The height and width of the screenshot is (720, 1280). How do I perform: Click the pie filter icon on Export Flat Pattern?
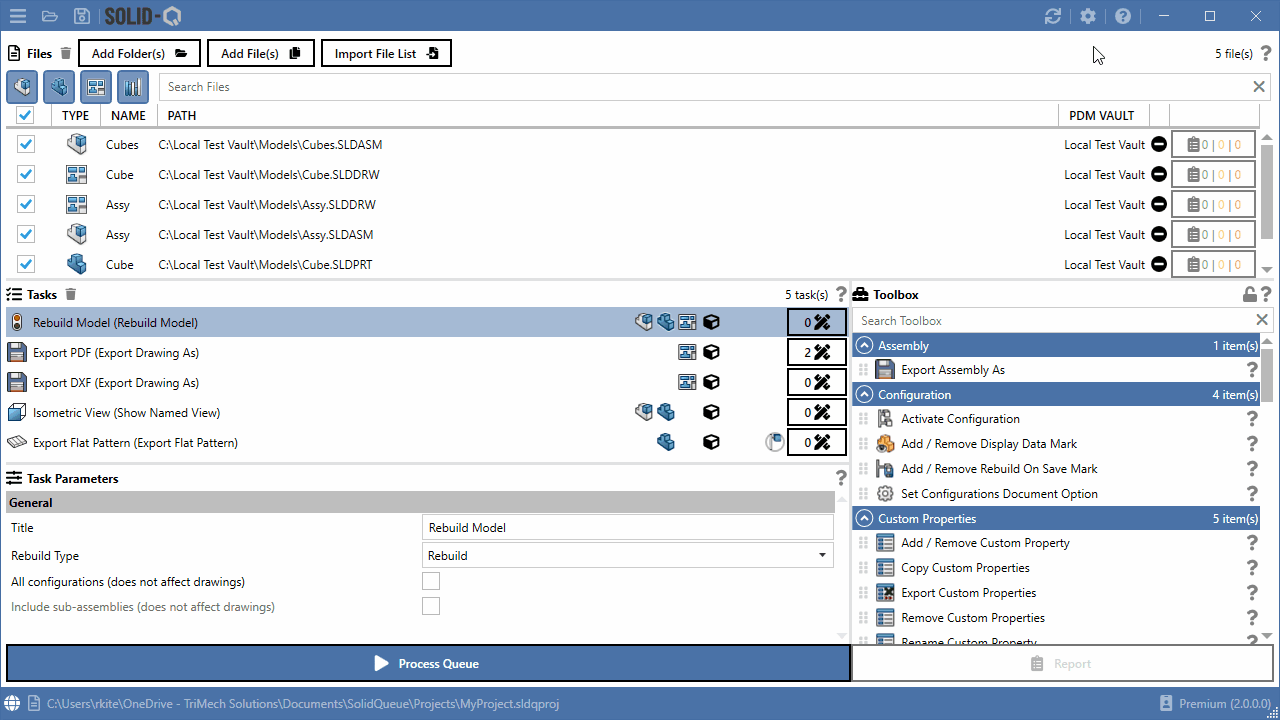(774, 442)
